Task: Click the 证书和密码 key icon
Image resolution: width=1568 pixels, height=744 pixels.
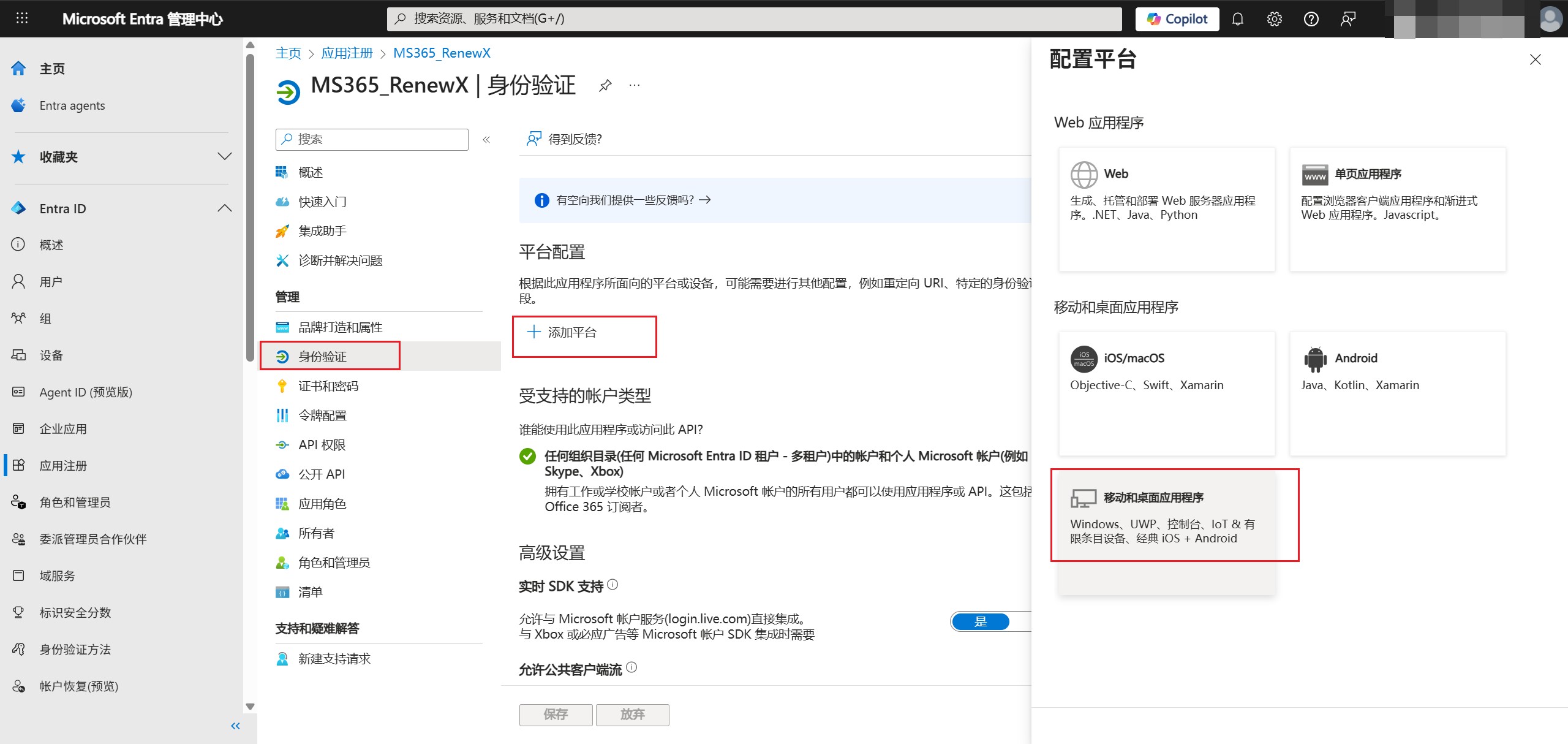Action: (x=282, y=386)
